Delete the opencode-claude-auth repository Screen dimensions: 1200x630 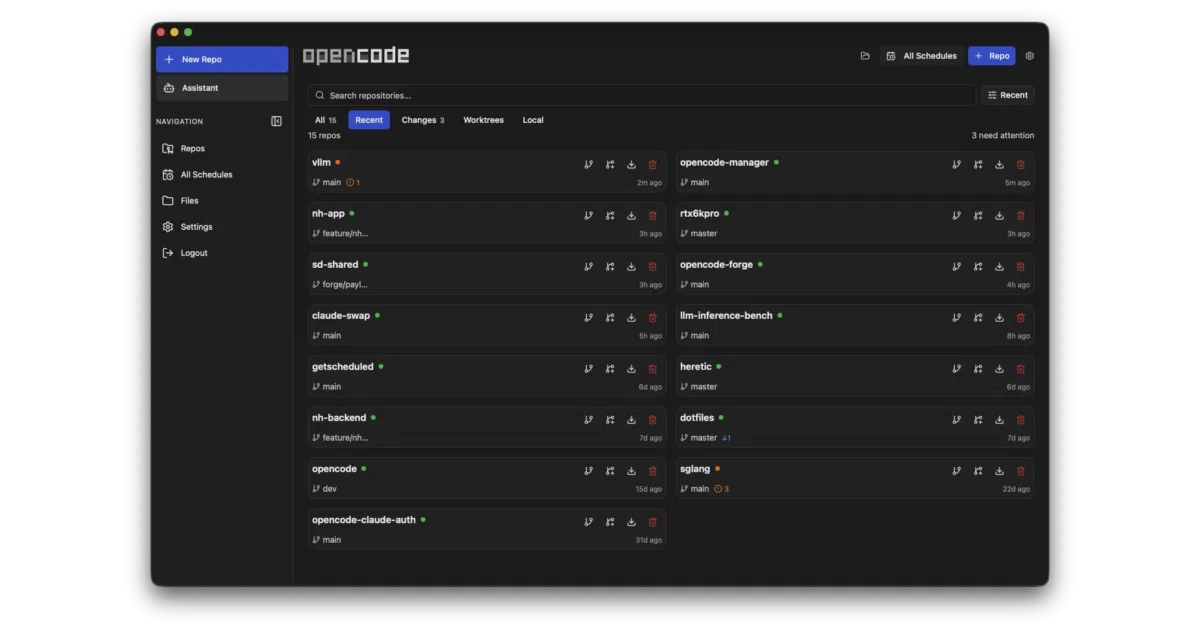coord(653,522)
